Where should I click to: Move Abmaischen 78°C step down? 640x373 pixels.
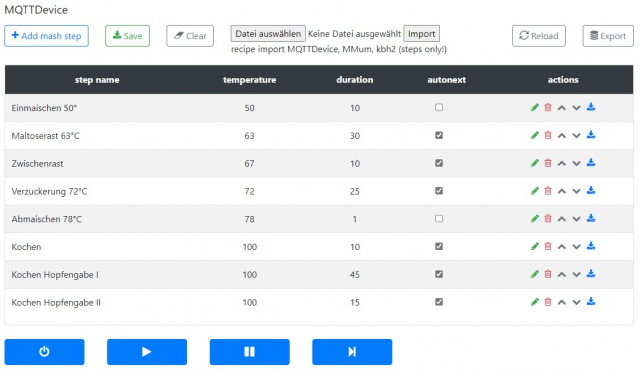coord(576,219)
